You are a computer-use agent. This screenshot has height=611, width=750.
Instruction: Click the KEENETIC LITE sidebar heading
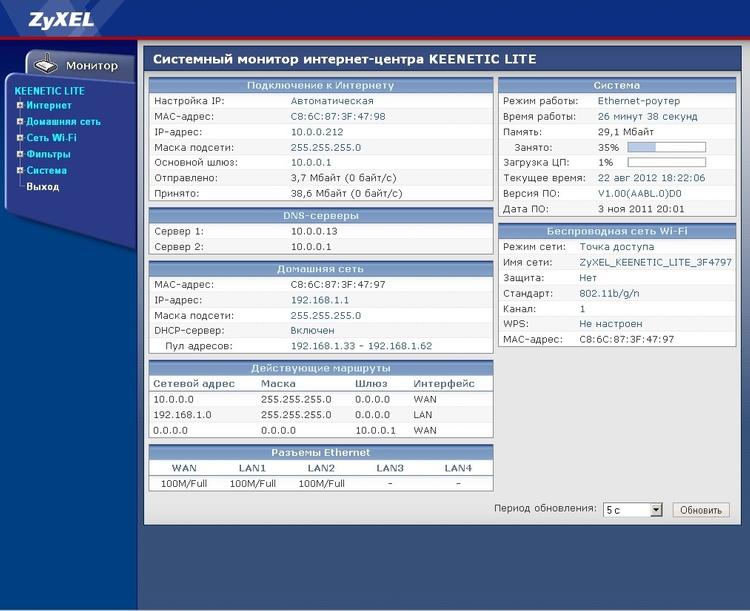(x=49, y=90)
